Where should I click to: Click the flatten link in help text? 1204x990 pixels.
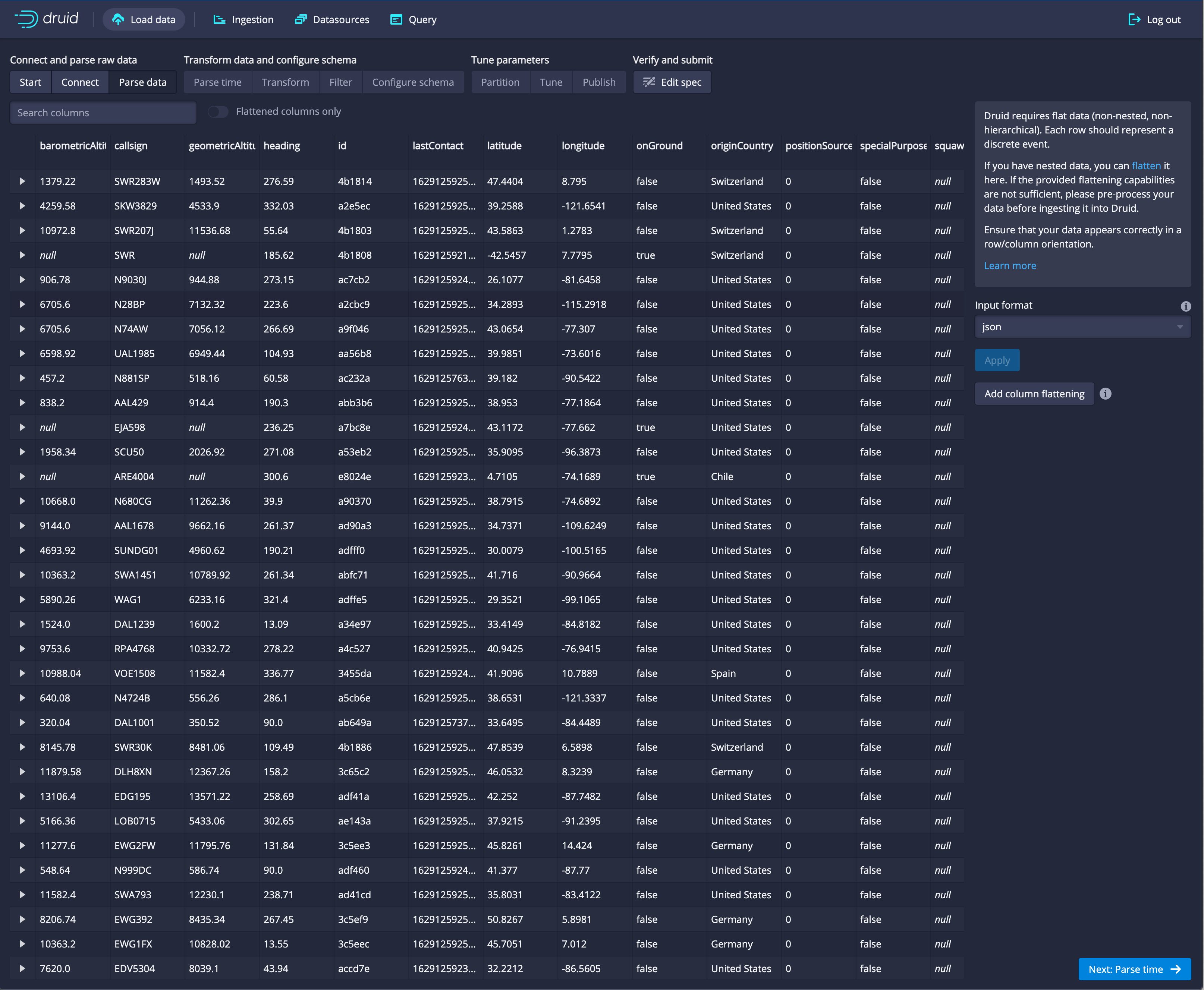(x=1146, y=165)
